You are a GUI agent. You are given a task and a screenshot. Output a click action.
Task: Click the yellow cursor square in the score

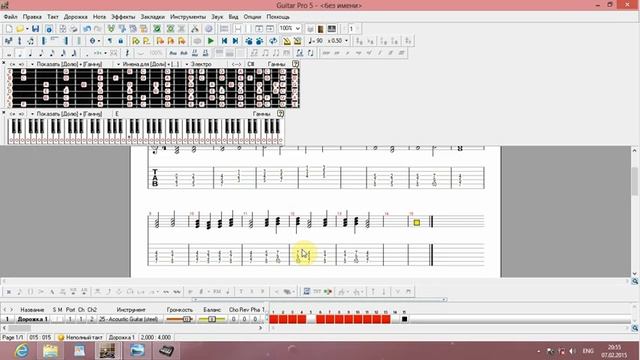click(x=417, y=223)
